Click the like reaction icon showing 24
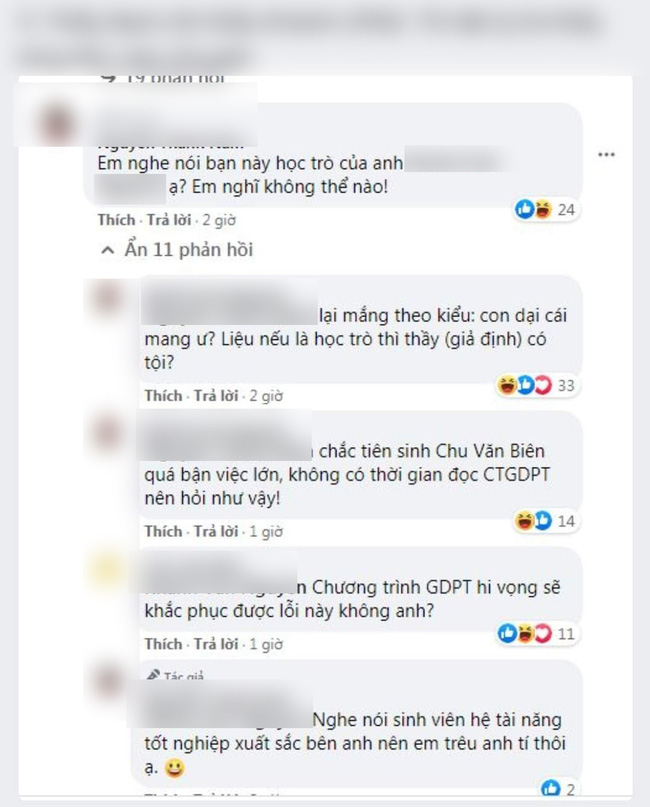650x807 pixels. [524, 209]
